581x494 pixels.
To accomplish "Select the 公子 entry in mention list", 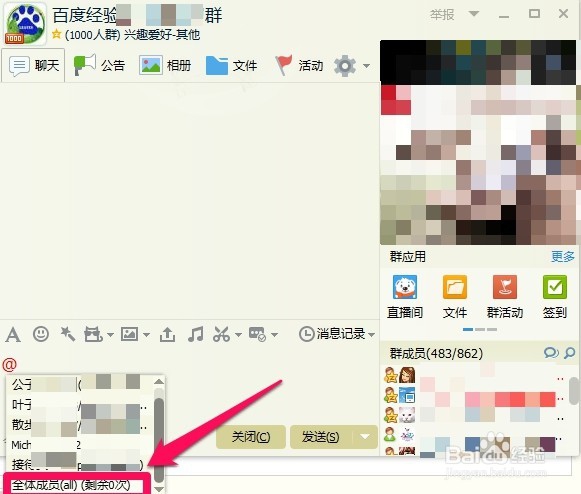I will click(x=80, y=384).
